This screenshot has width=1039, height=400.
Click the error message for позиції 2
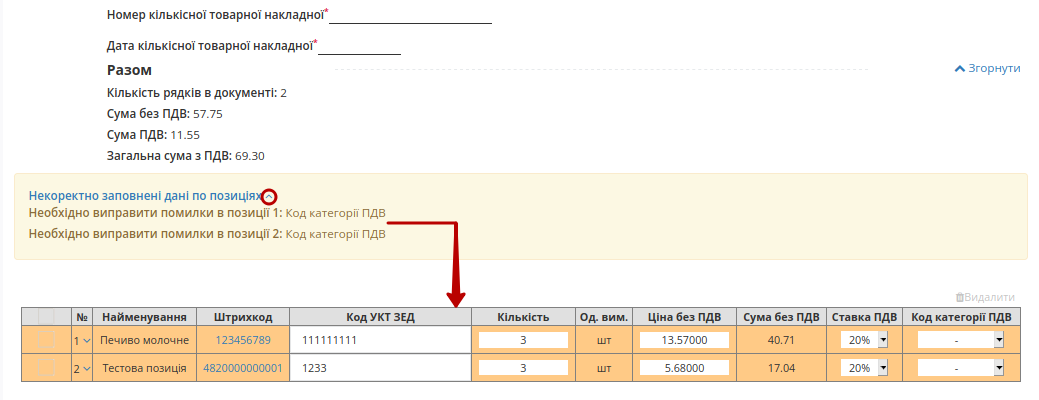pyautogui.click(x=207, y=234)
